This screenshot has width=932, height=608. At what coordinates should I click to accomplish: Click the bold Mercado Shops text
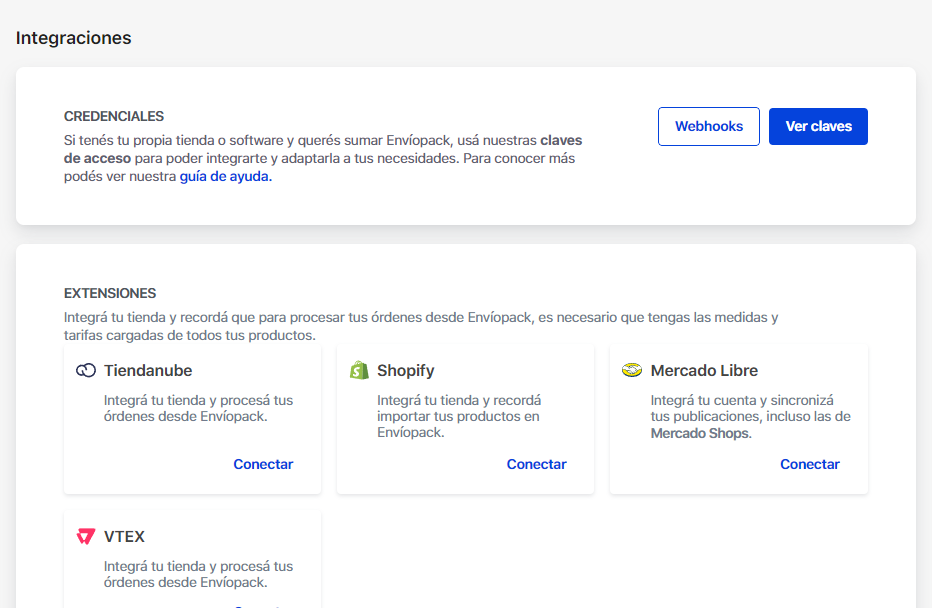[701, 433]
